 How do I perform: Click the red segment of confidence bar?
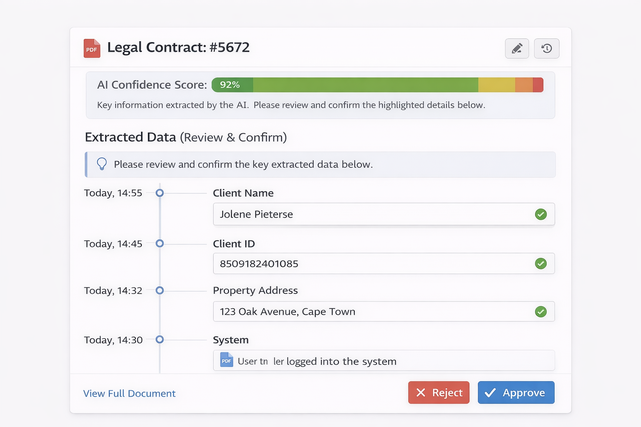pos(538,85)
